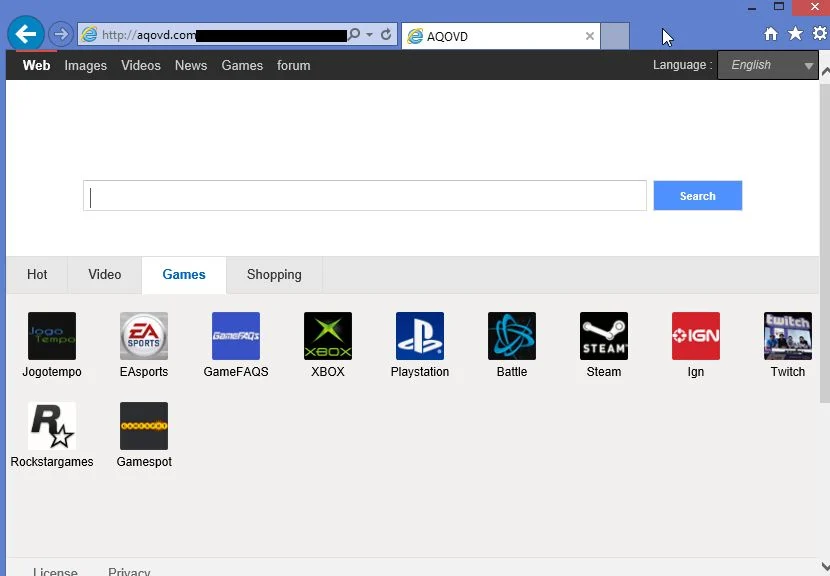Open the Playstation shortcut icon
Screen dimensions: 830x576
point(420,336)
